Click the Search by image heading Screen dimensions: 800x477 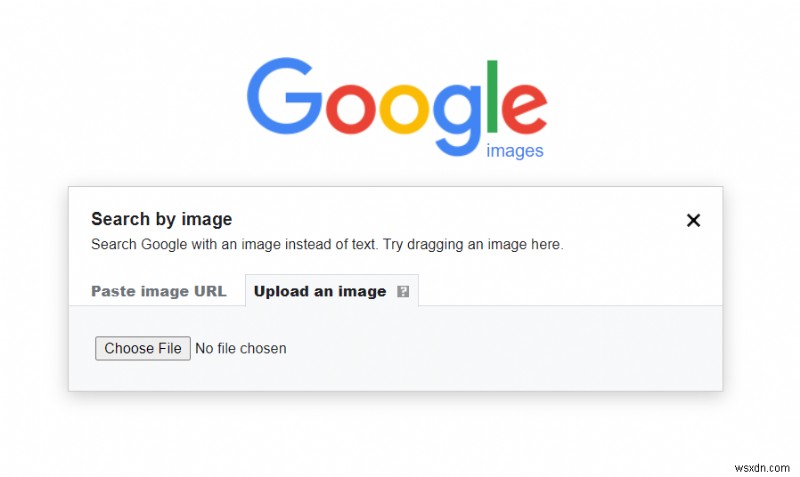click(x=161, y=219)
